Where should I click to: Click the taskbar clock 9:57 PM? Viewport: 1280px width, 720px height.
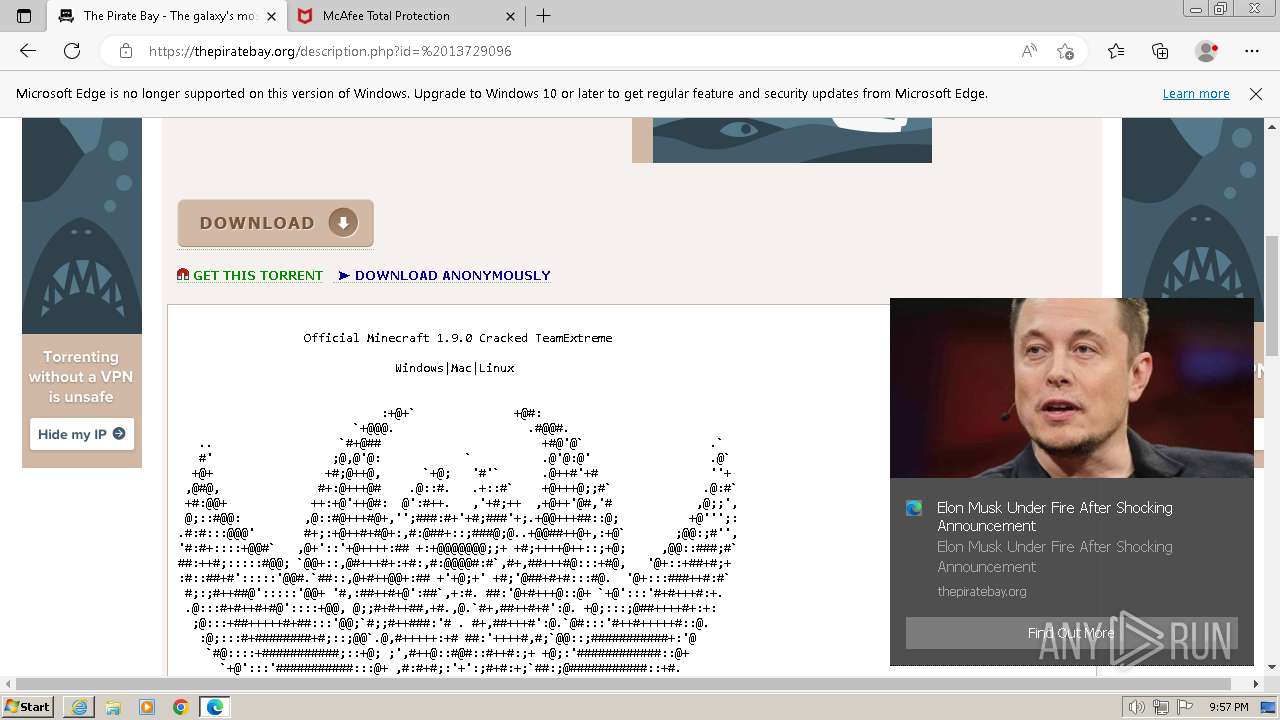pyautogui.click(x=1228, y=707)
